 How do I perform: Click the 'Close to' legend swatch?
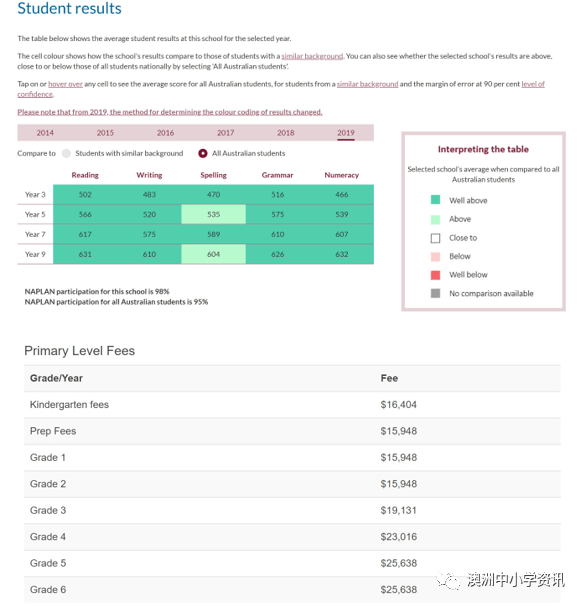[x=435, y=238]
